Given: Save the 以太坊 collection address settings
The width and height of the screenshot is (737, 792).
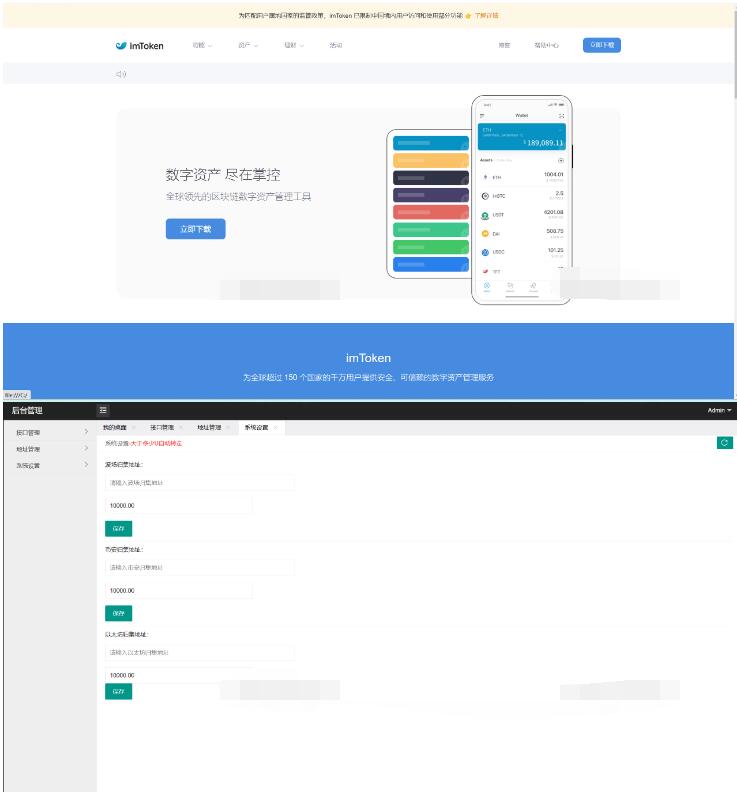Looking at the screenshot, I should tap(118, 691).
